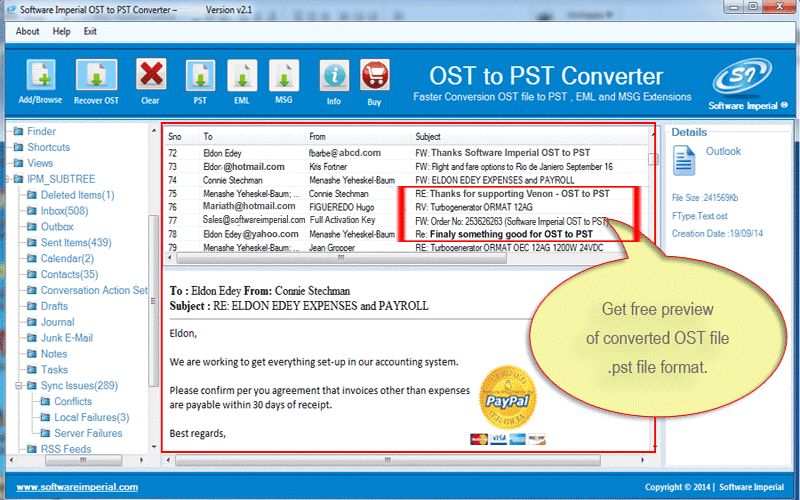Click the email list vertical scrollbar thumb
The image size is (800, 500).
click(653, 159)
